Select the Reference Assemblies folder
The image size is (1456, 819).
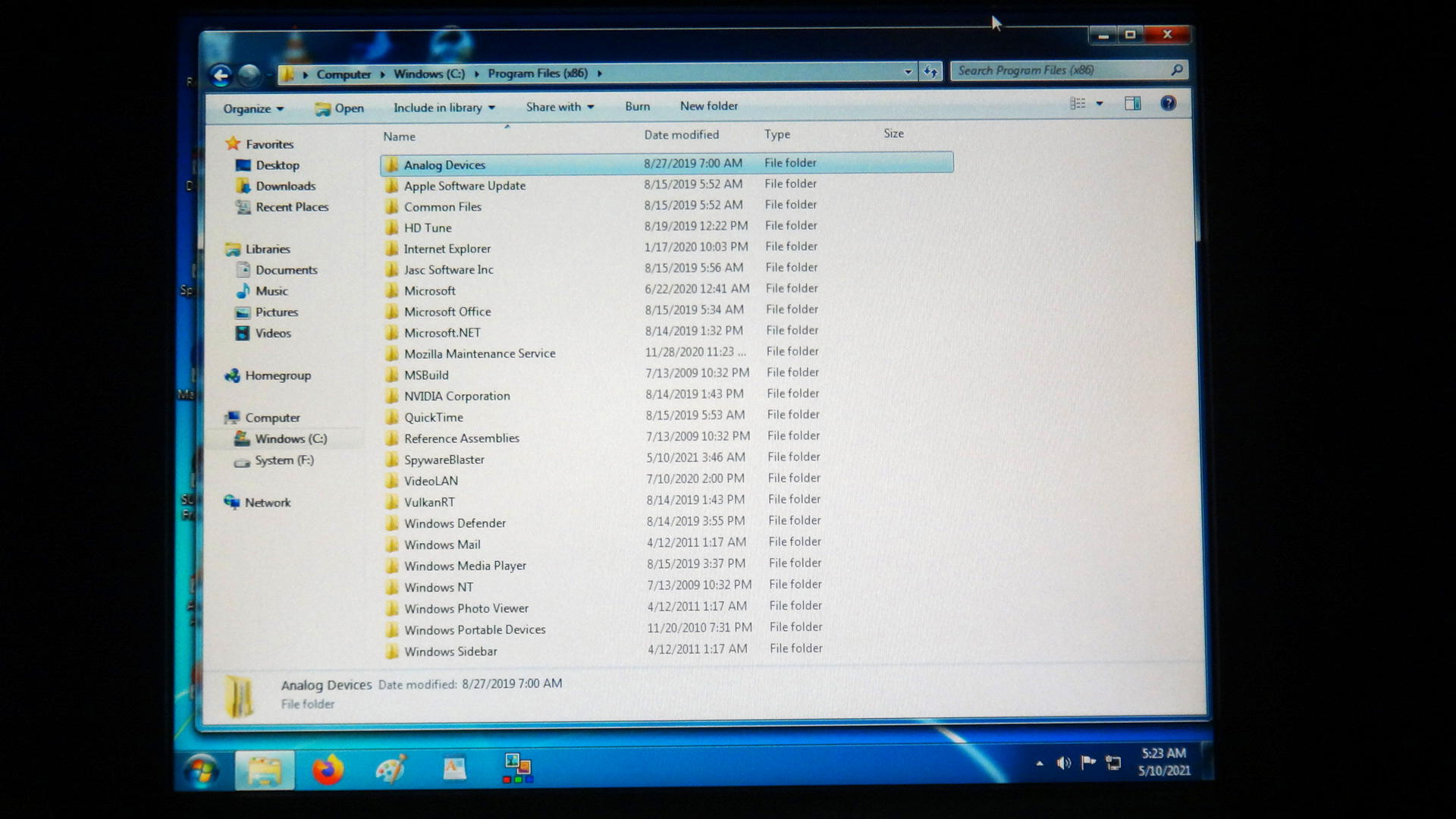(x=462, y=439)
